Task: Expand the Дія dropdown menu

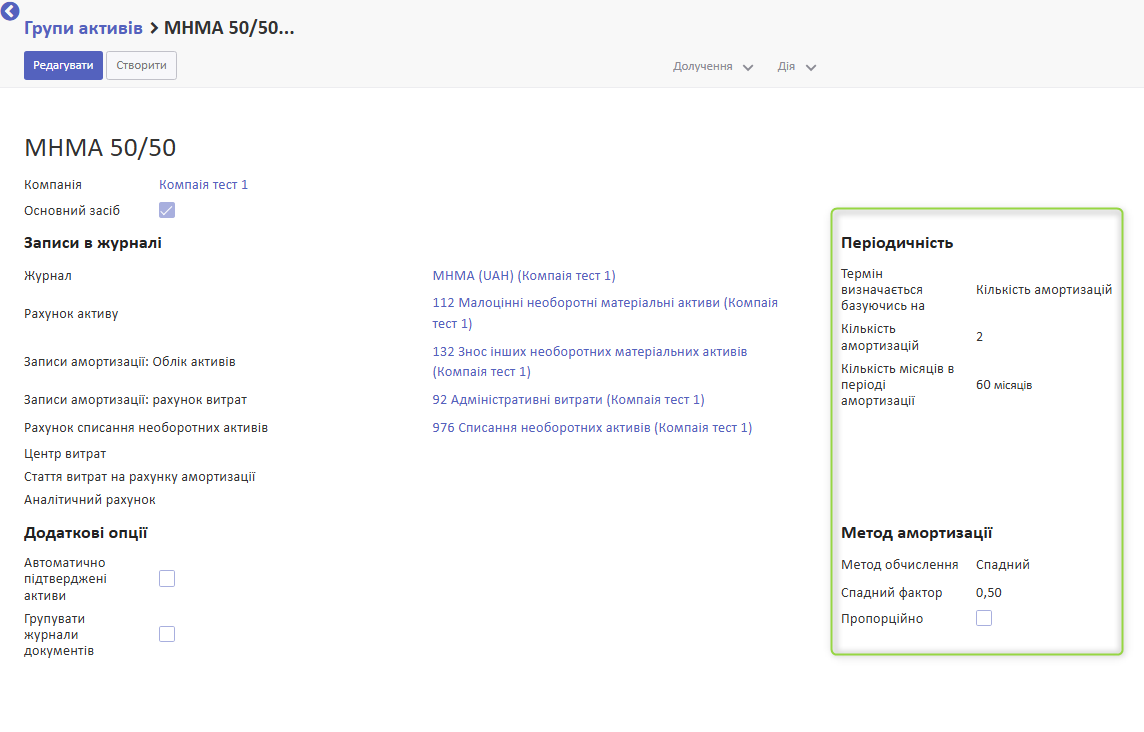Action: click(x=797, y=66)
